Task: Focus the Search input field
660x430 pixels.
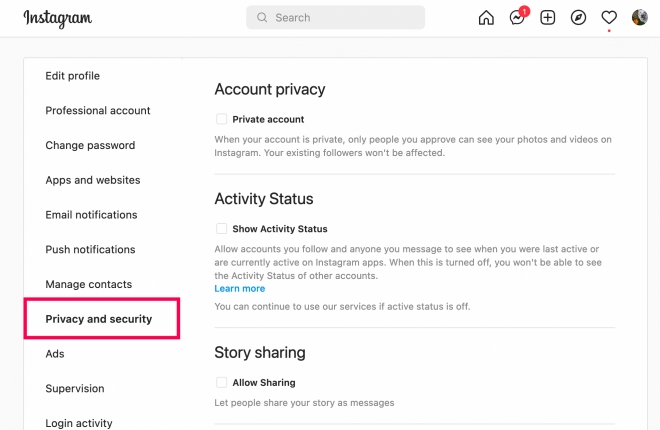Action: click(x=335, y=17)
